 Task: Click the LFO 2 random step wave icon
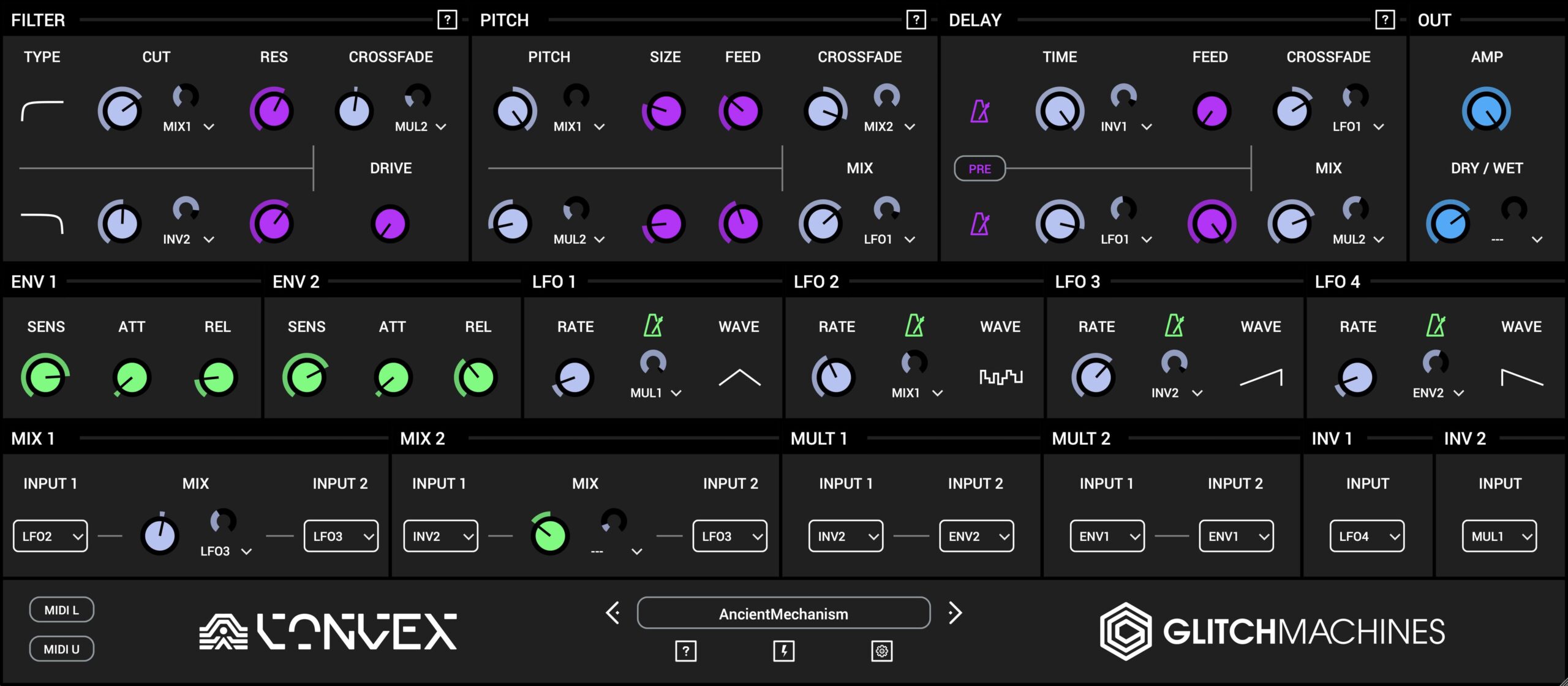(x=1001, y=377)
